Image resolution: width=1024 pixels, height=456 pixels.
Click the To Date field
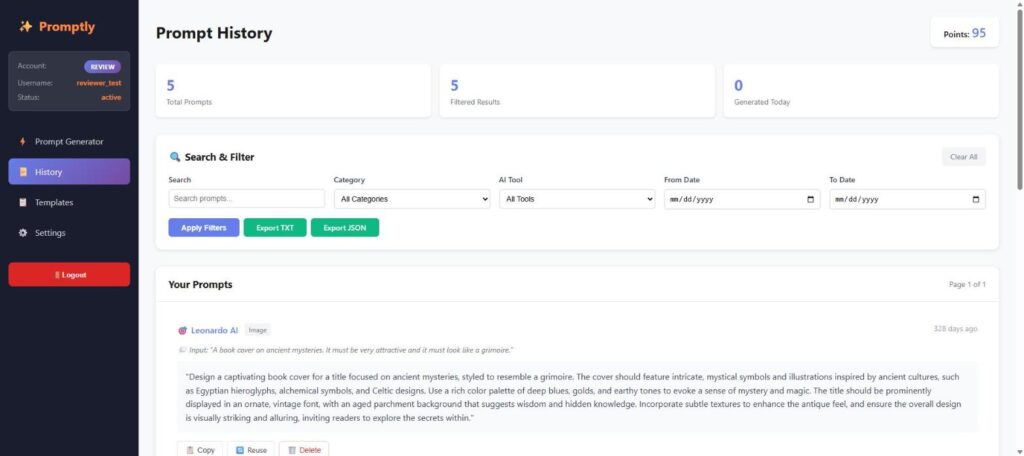[x=907, y=199]
